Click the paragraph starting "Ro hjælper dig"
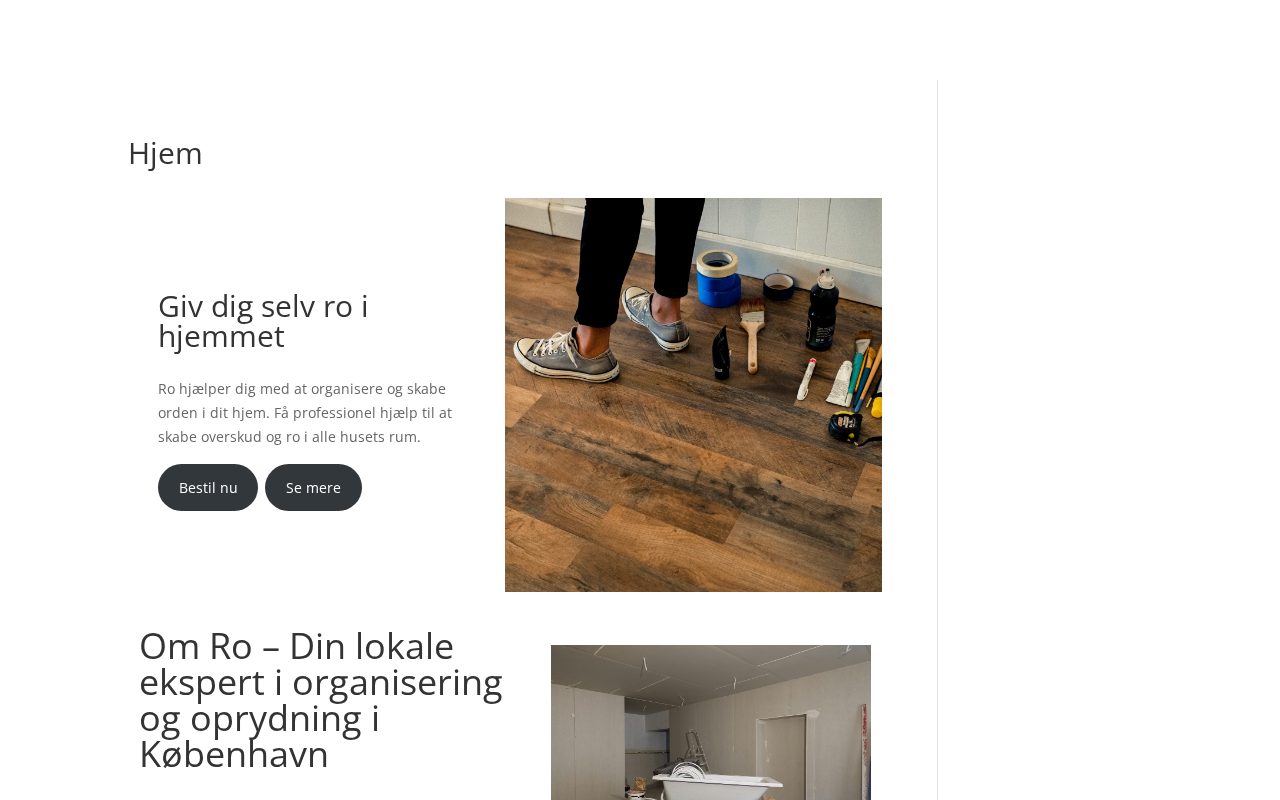Viewport: 1280px width, 800px height. (x=305, y=412)
